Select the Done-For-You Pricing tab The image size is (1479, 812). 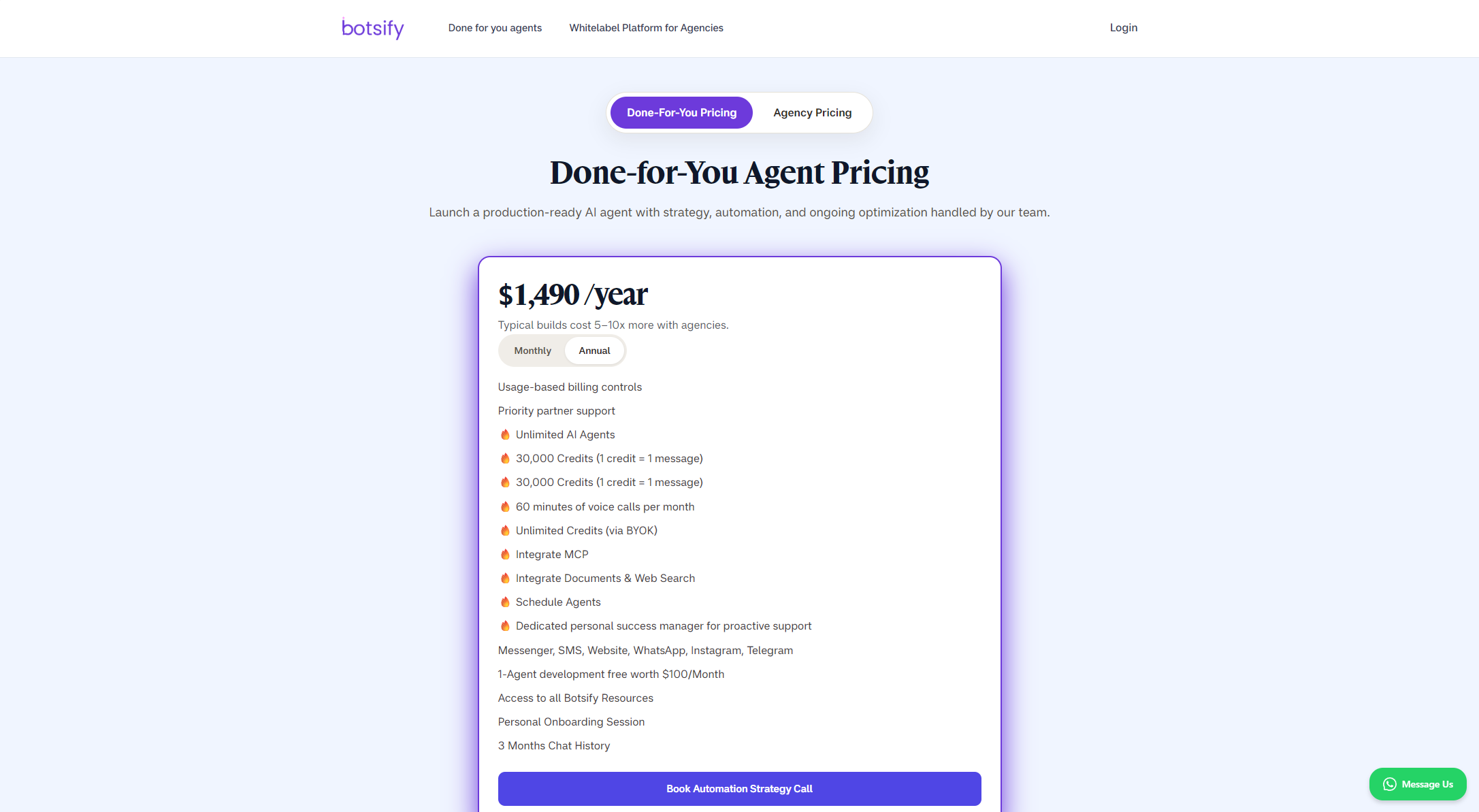[681, 112]
